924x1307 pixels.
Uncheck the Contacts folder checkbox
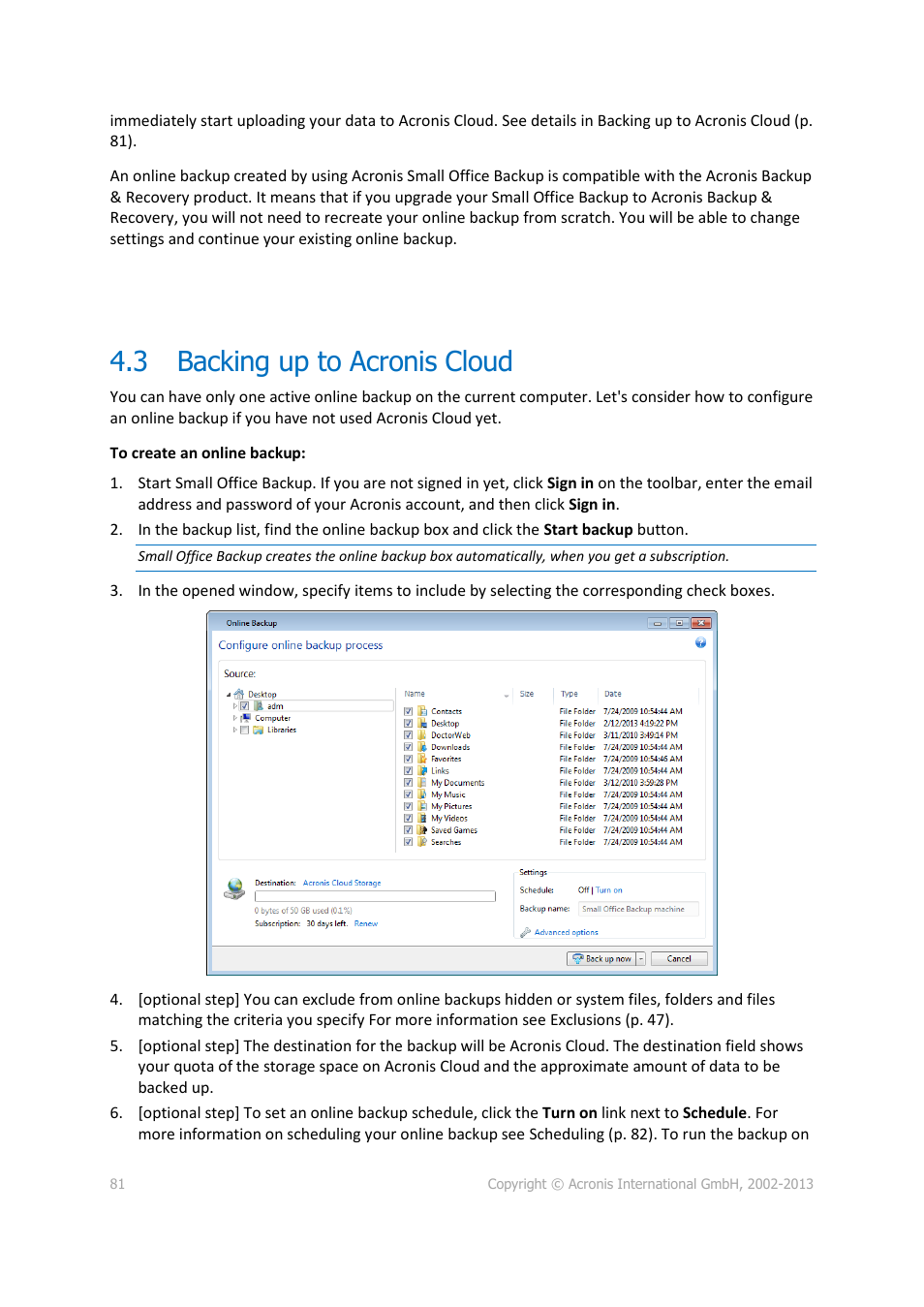[409, 712]
